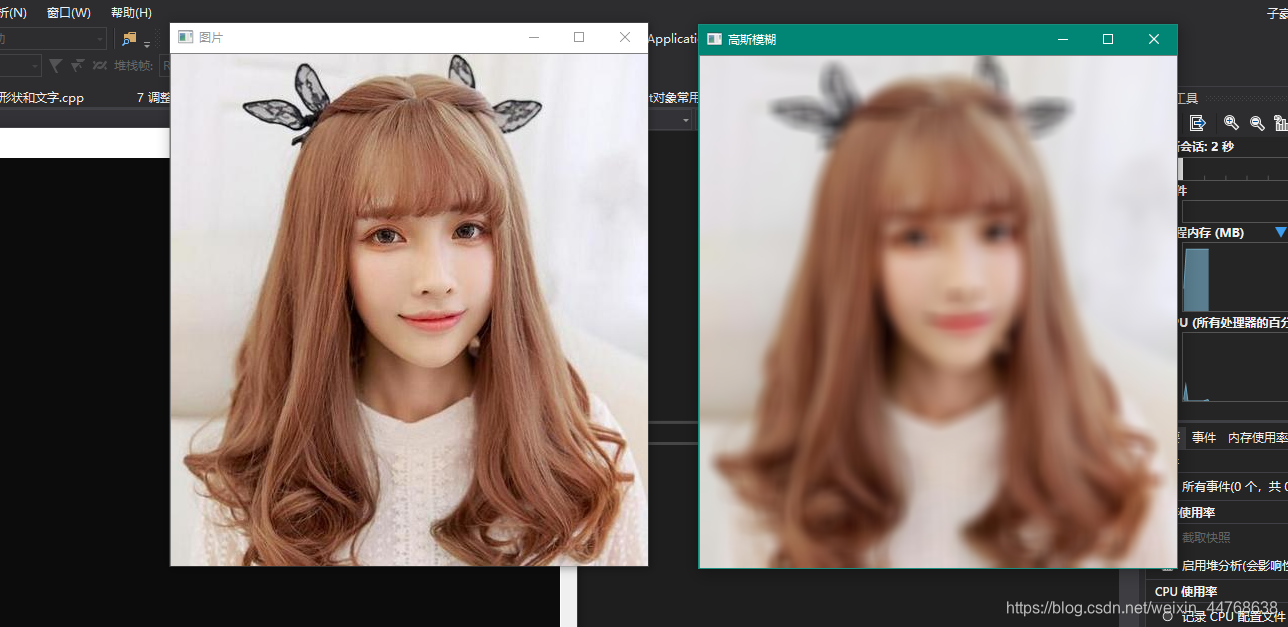Maximize the 高斯模糊 window
Screen dimensions: 1288x627
coord(1108,39)
